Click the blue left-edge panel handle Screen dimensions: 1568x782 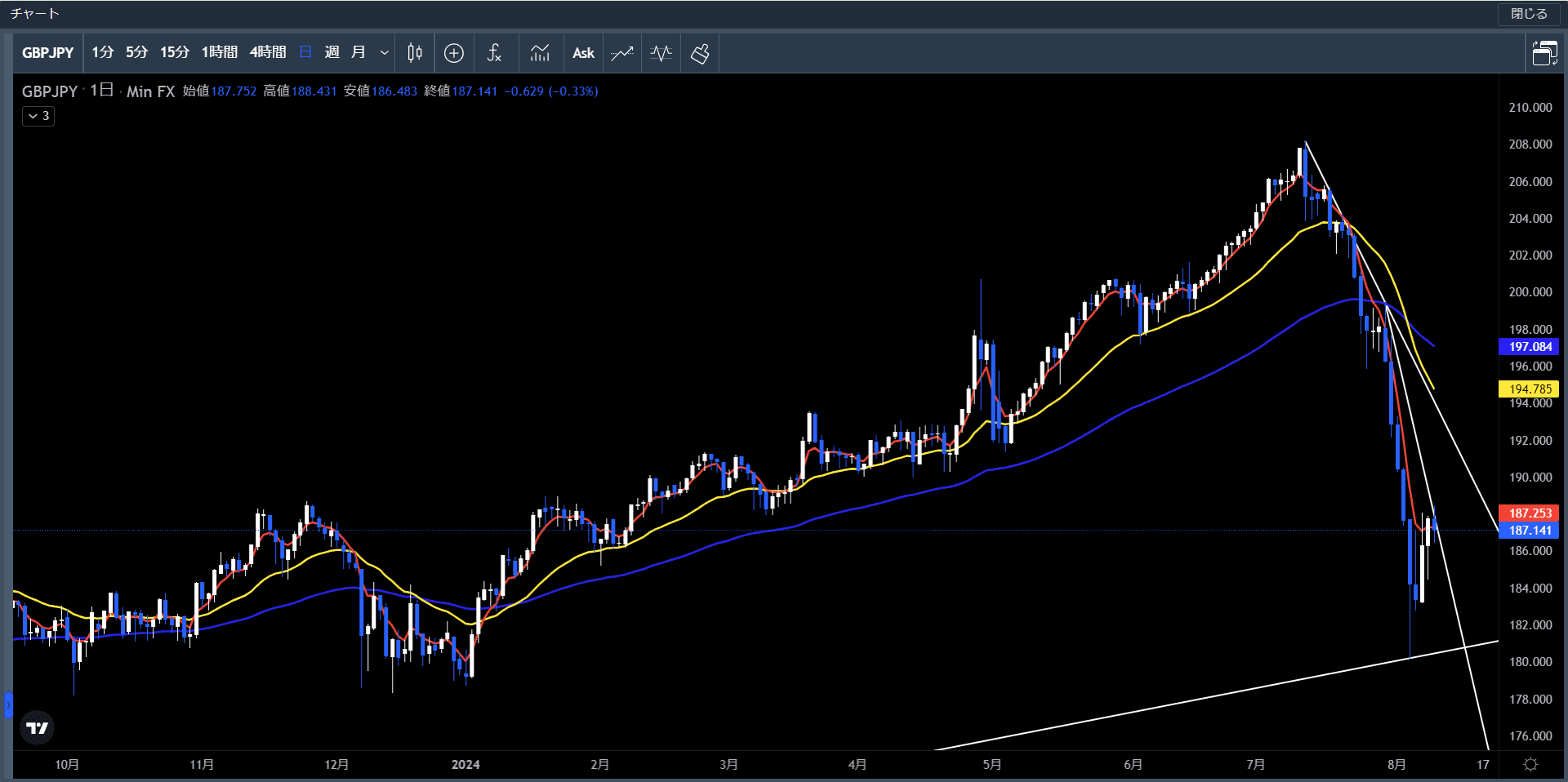pyautogui.click(x=8, y=704)
